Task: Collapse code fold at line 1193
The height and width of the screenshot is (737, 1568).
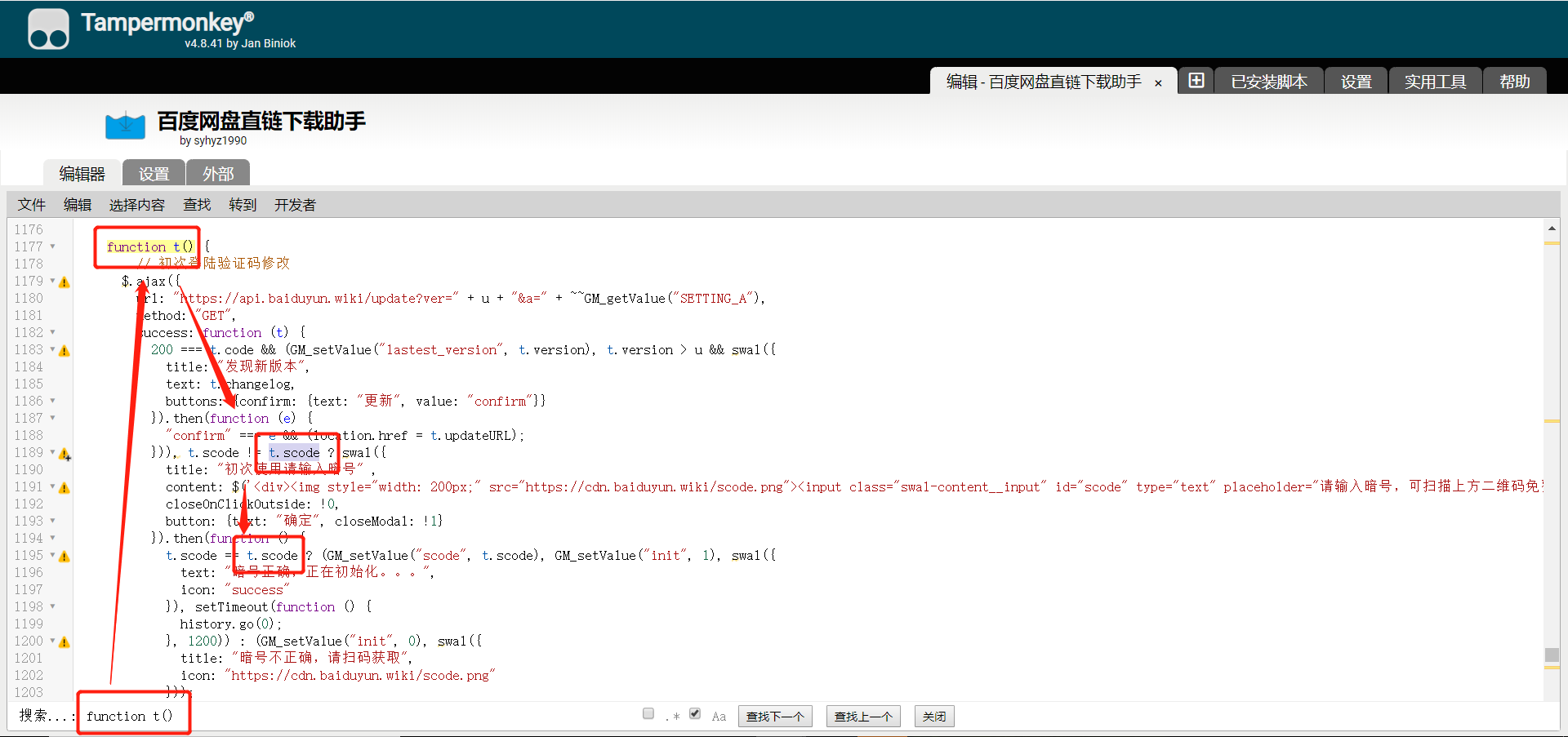Action: pos(53,521)
